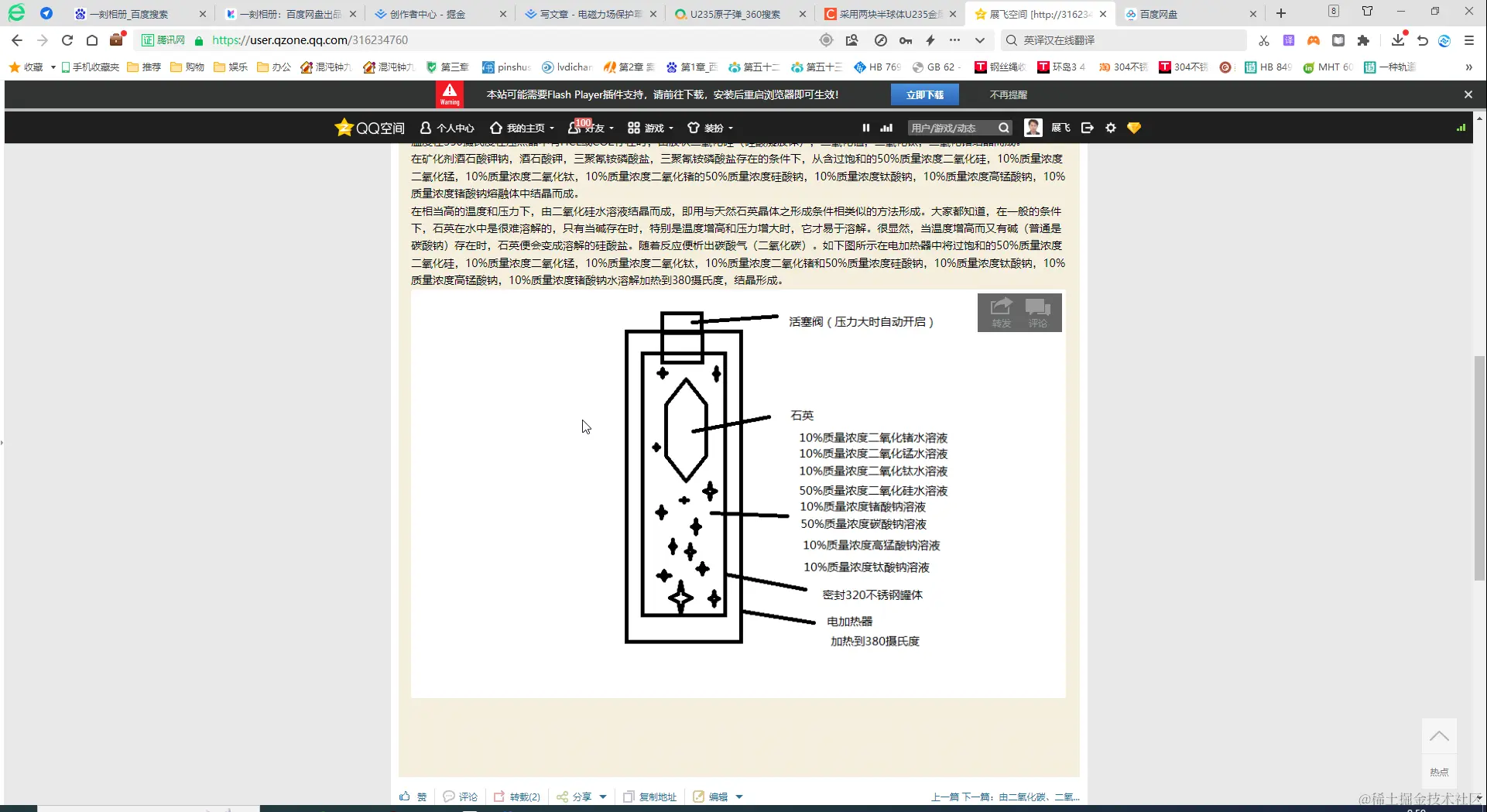The height and width of the screenshot is (812, 1487).
Task: Toggle the music equalizer indicator
Action: point(886,128)
